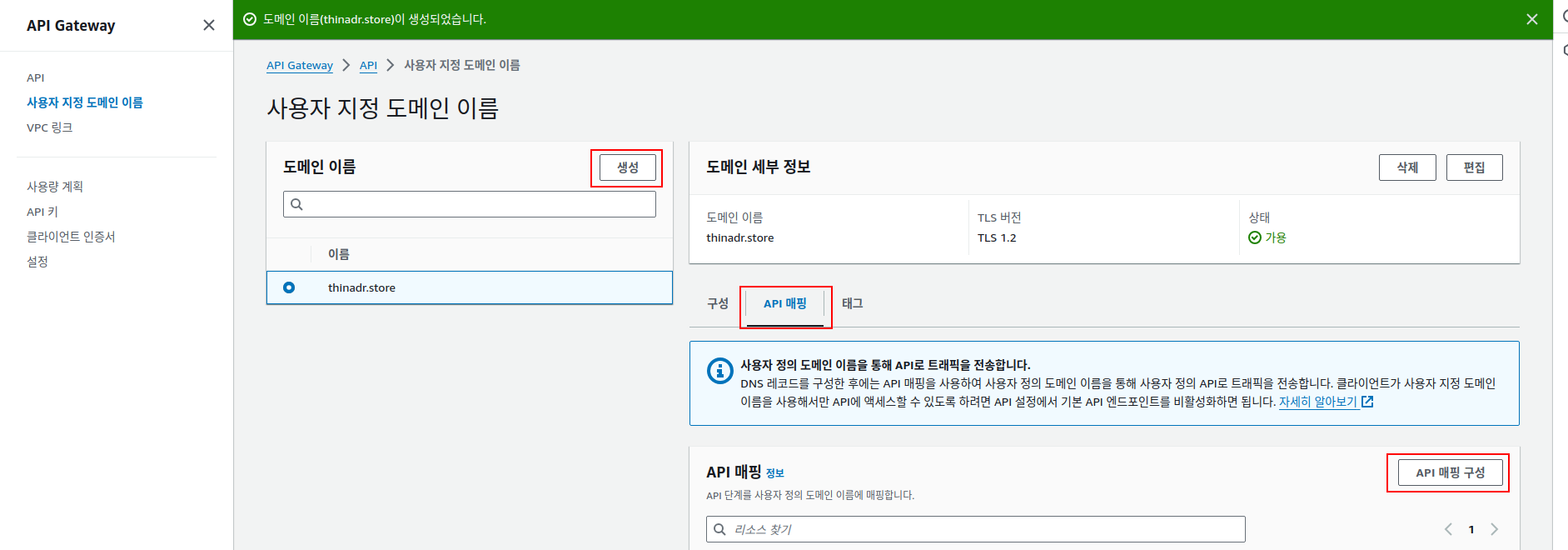Viewport: 1568px width, 550px height.
Task: Go to previous page of API mappings
Action: click(1448, 529)
